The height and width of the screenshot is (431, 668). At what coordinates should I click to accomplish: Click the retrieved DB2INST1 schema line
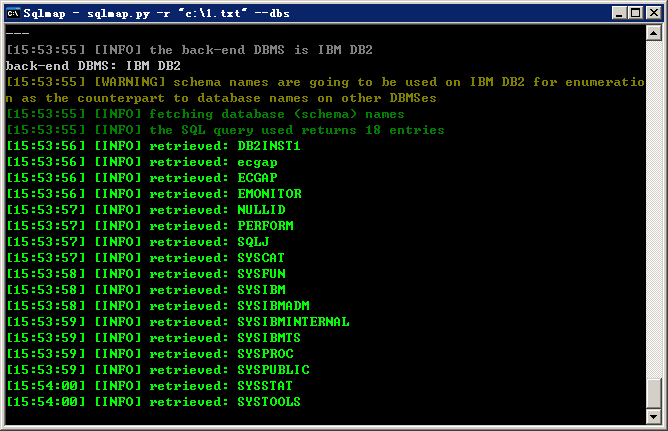(x=153, y=146)
